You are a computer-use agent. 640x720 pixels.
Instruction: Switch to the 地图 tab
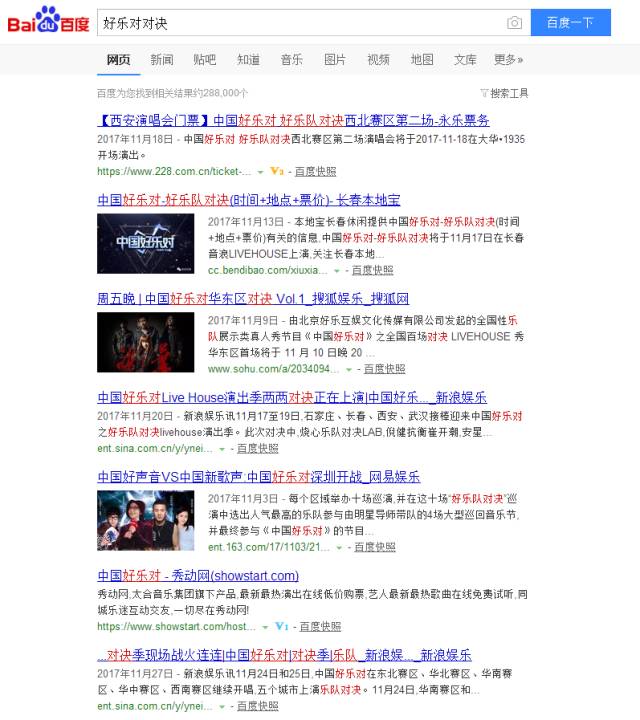[x=422, y=60]
